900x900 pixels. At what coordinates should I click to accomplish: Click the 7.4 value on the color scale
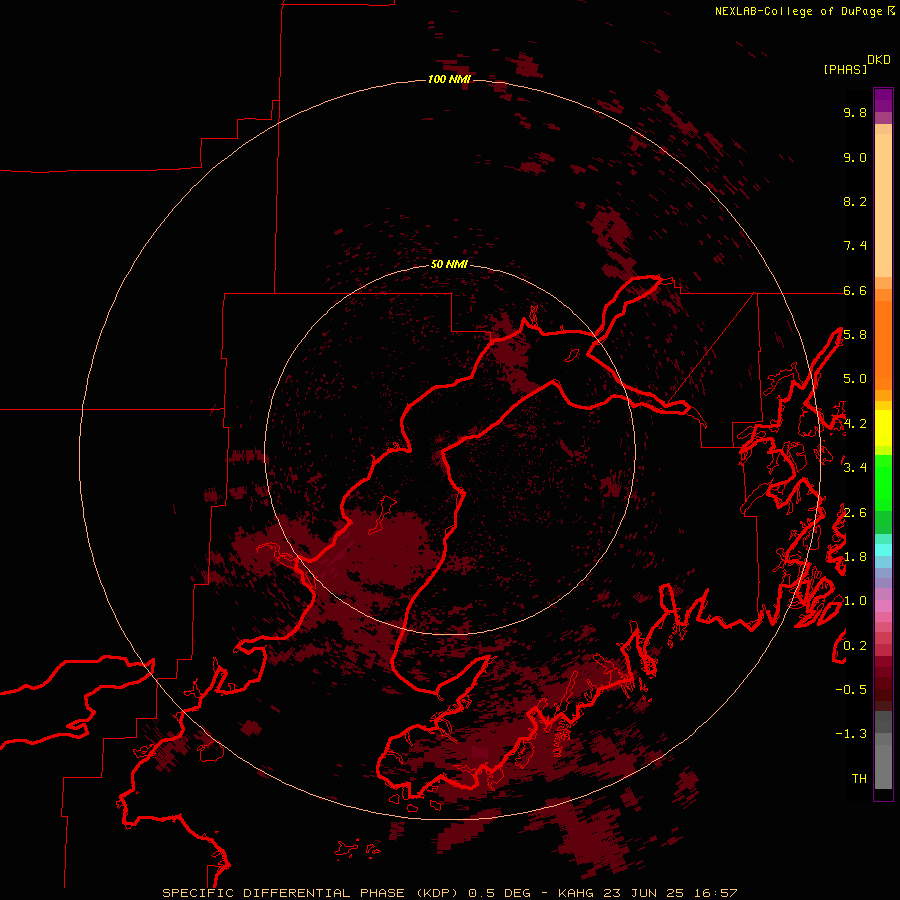855,246
